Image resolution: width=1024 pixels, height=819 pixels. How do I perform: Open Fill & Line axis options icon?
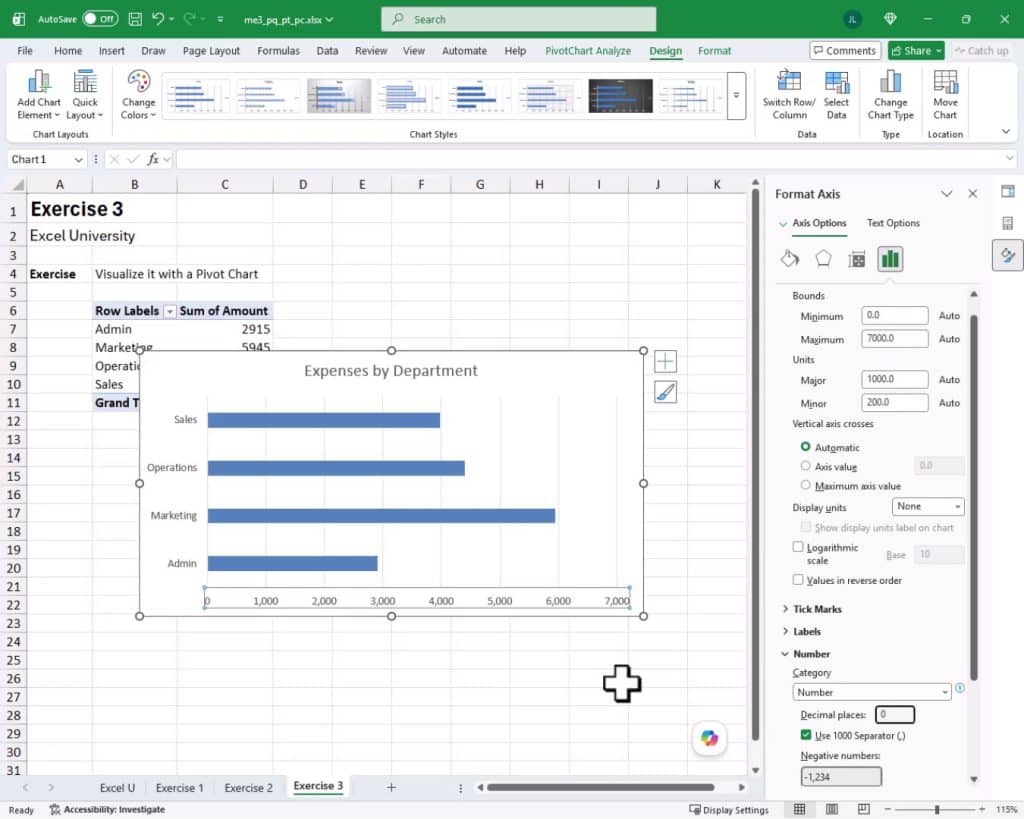click(790, 259)
